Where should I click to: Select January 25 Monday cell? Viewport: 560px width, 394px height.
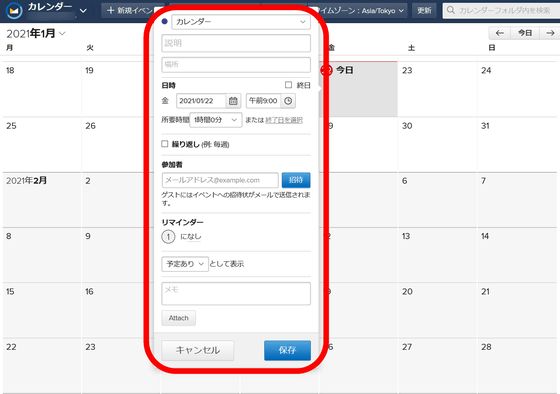[42, 145]
